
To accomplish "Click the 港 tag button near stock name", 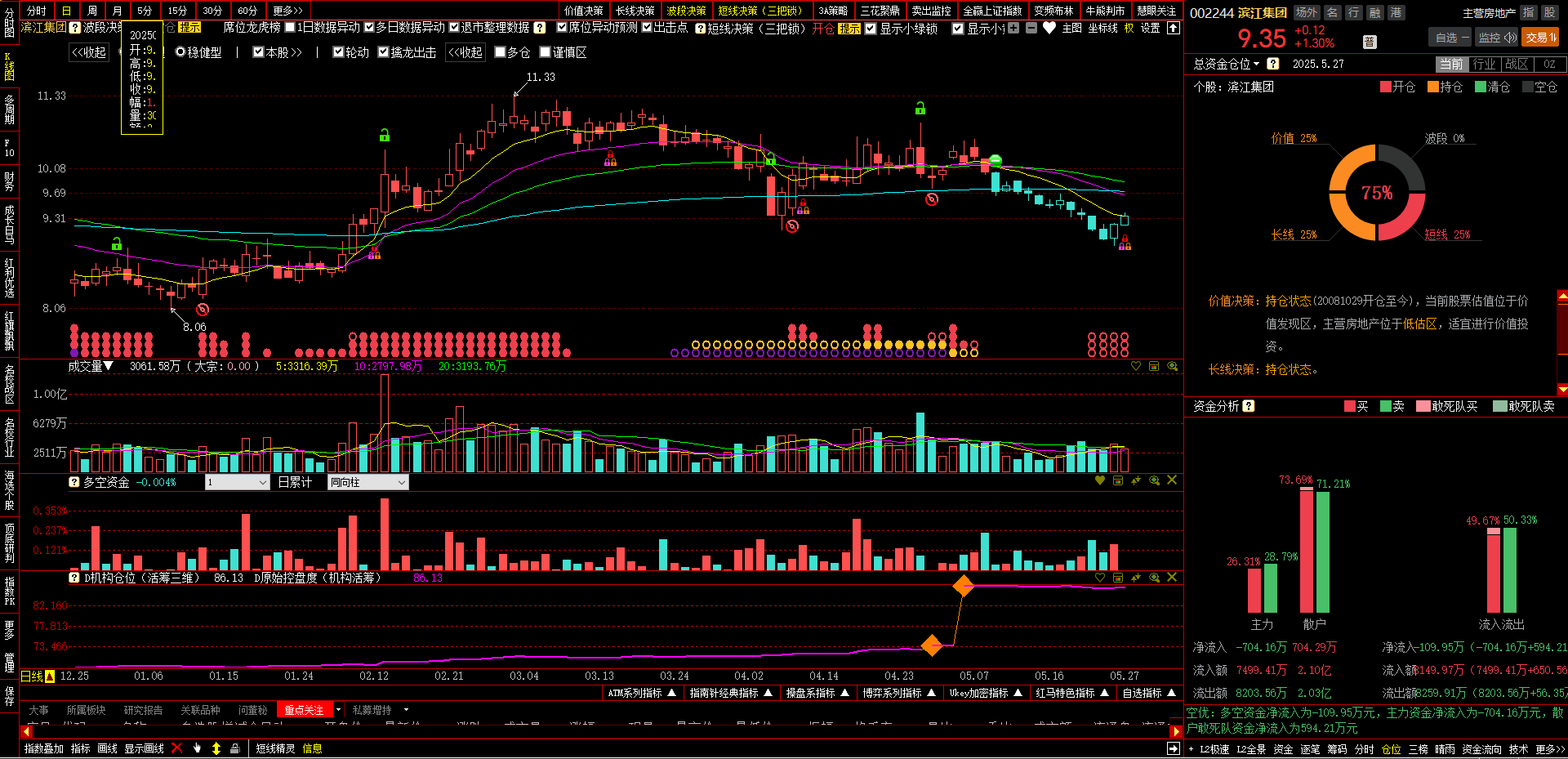I will [x=1396, y=12].
